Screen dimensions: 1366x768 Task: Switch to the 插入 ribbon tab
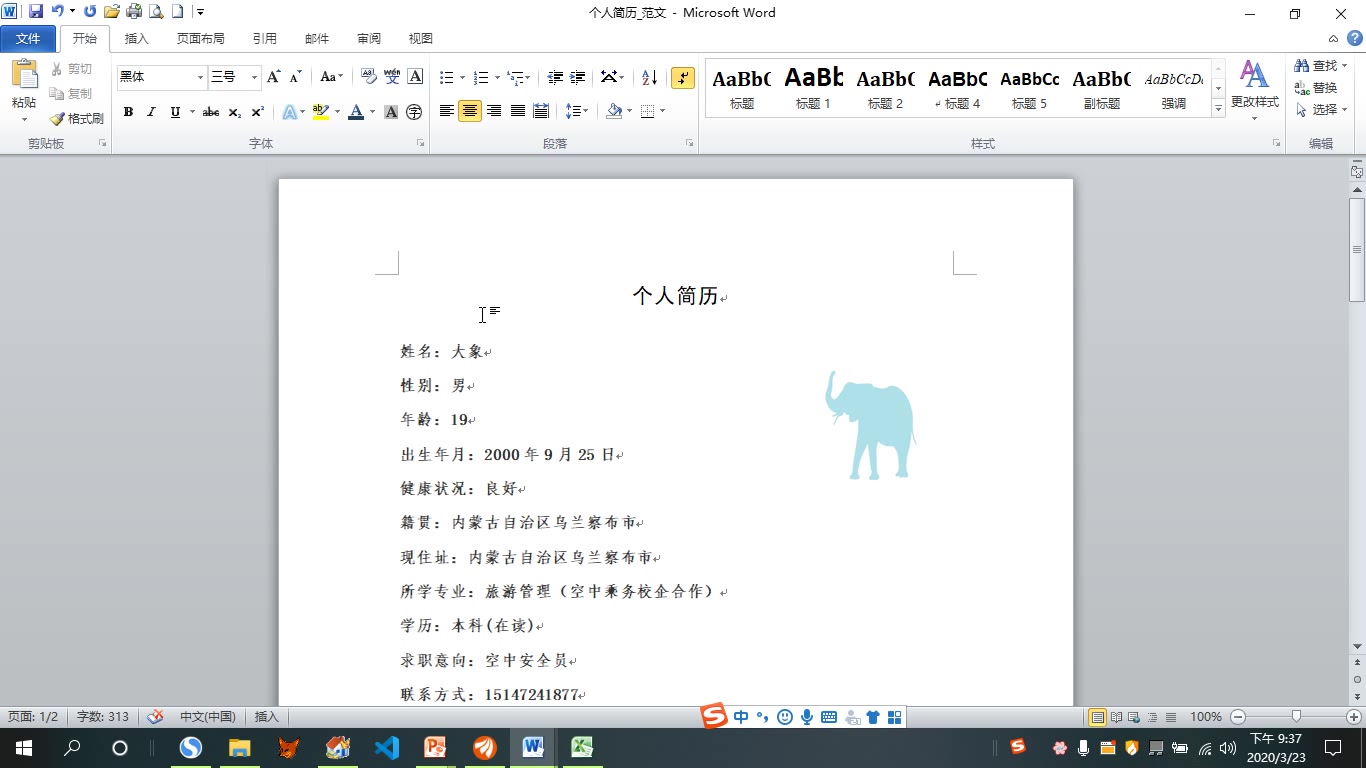136,38
